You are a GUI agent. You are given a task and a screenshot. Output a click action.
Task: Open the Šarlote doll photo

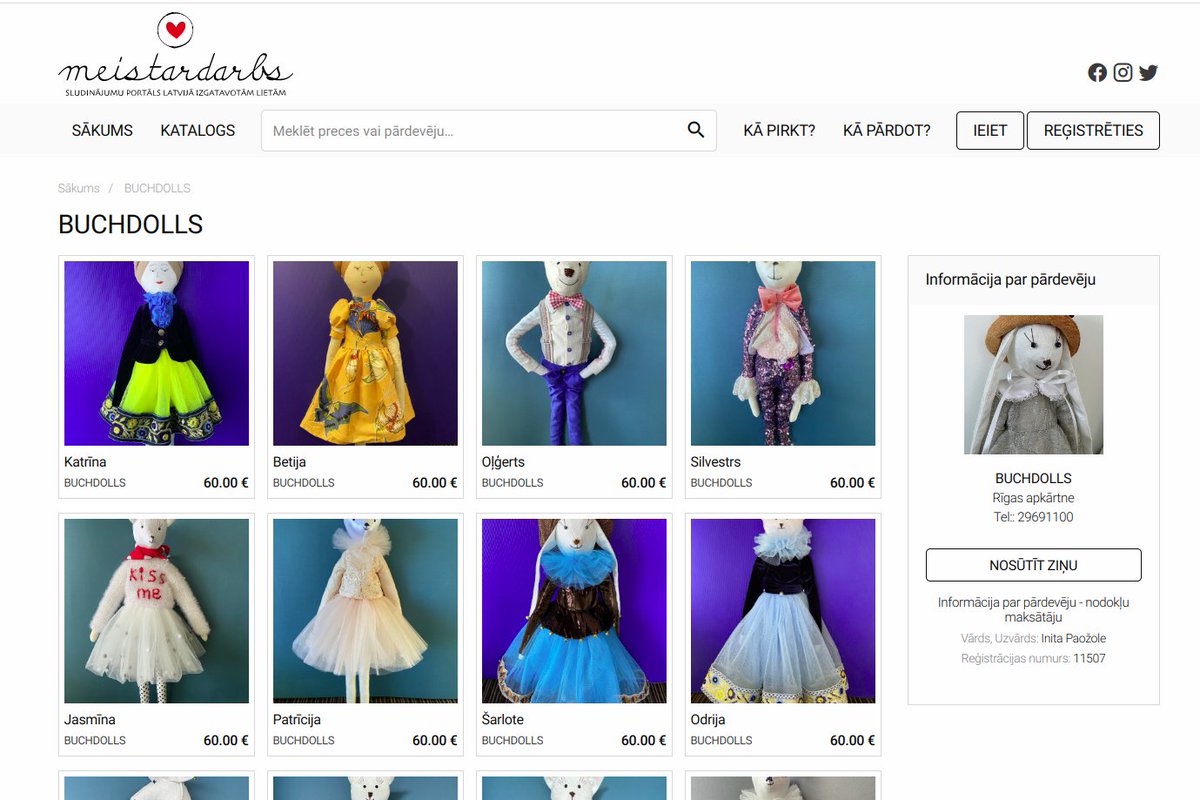pyautogui.click(x=574, y=611)
